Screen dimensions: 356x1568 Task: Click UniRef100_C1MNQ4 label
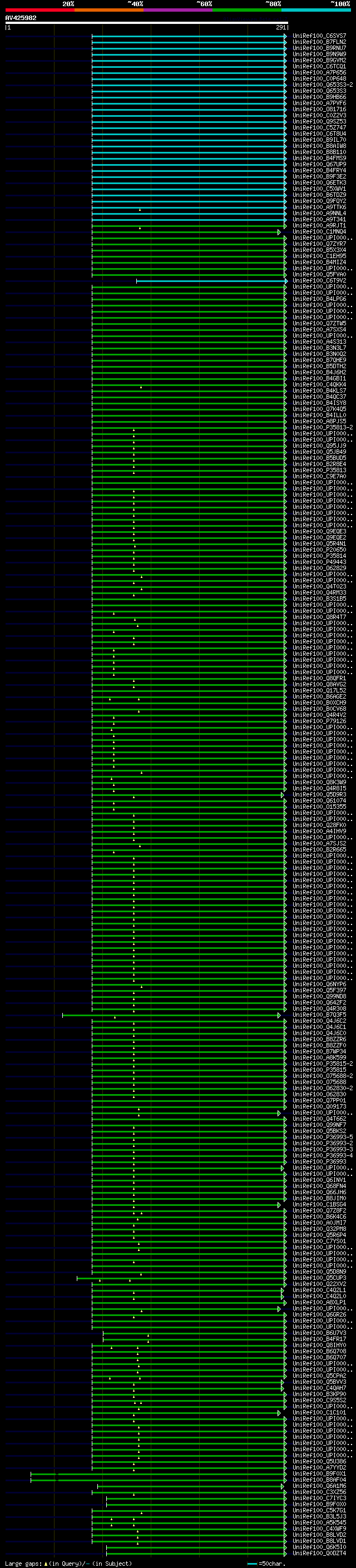319,231
